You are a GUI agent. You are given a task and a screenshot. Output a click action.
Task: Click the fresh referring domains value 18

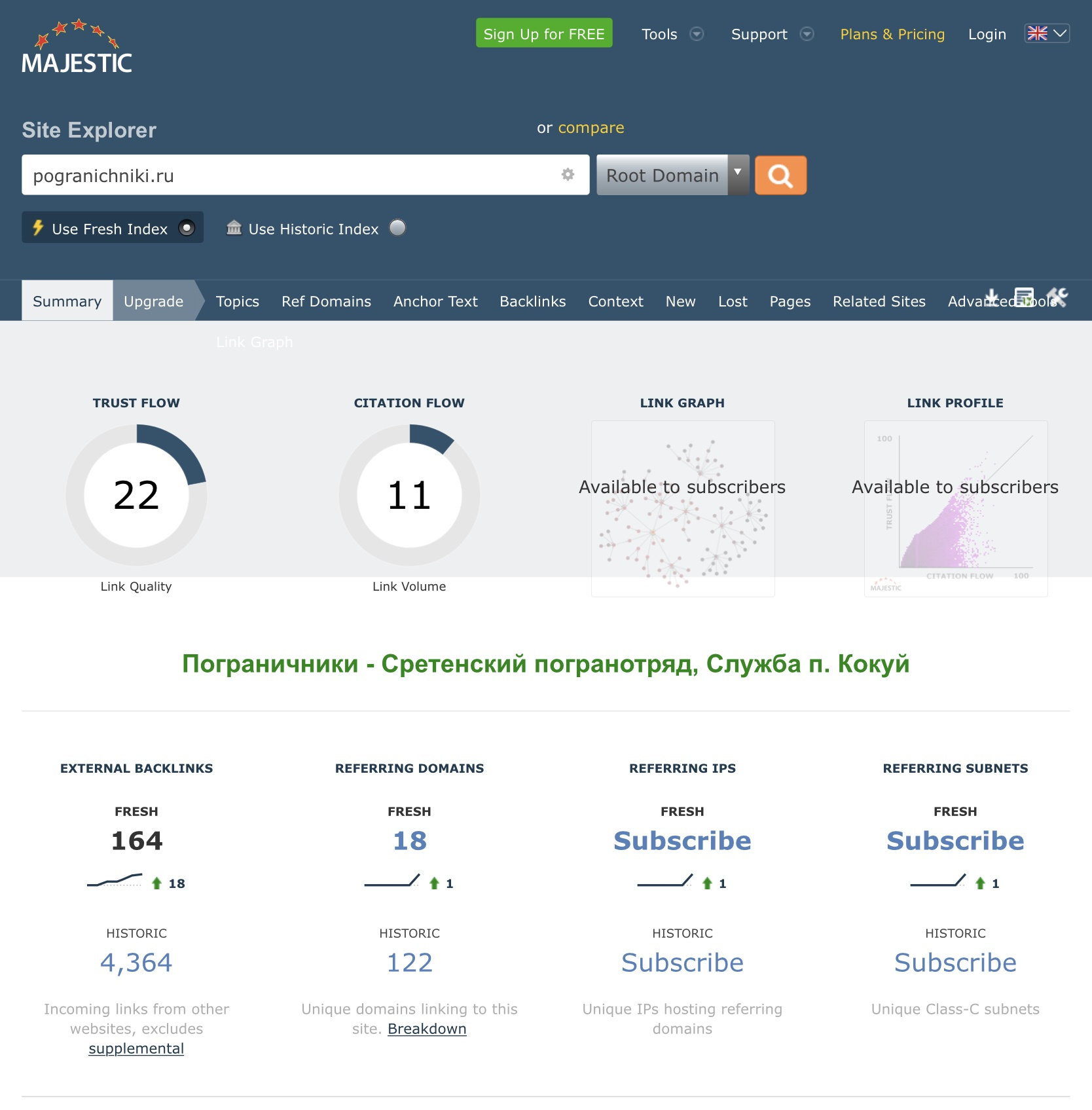point(409,840)
